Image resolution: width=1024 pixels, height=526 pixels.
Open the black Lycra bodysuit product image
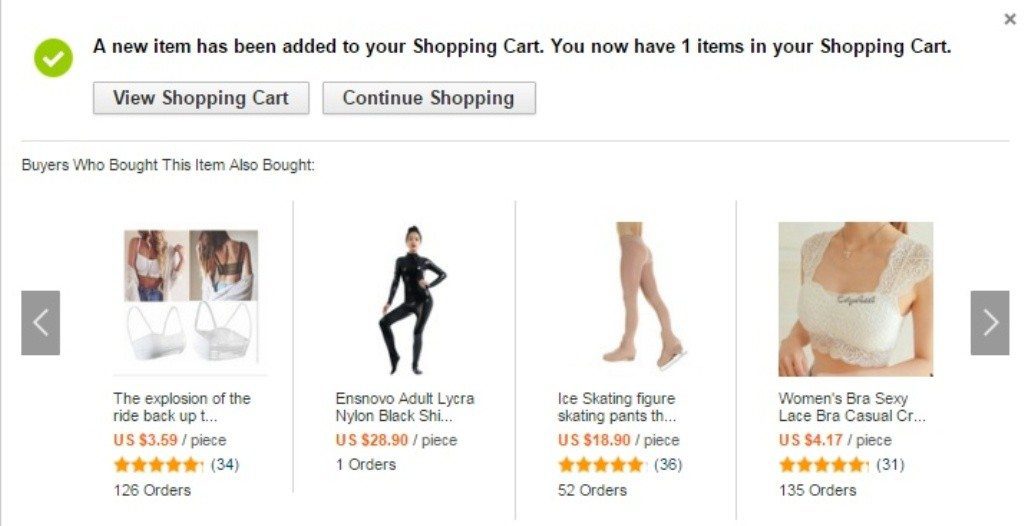pyautogui.click(x=412, y=299)
